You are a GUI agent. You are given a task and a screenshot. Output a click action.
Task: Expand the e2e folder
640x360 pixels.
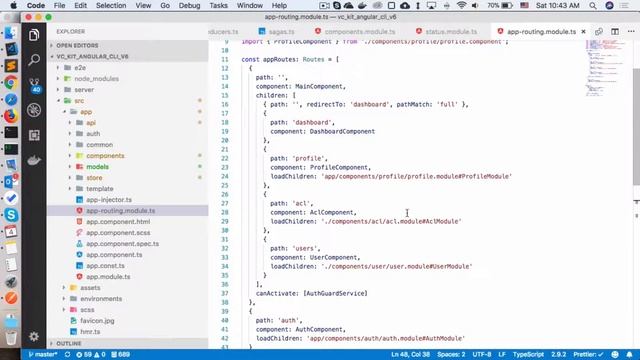pyautogui.click(x=80, y=67)
